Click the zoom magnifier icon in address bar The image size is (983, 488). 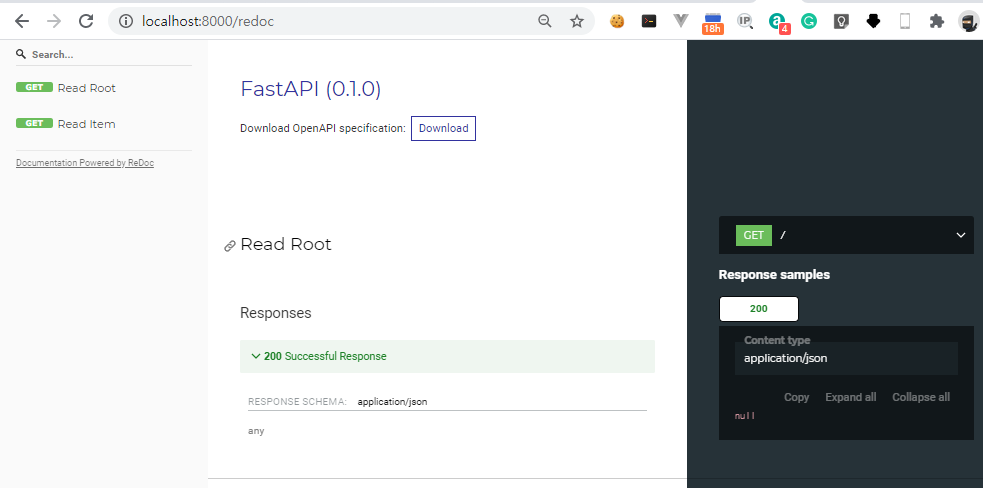(545, 21)
